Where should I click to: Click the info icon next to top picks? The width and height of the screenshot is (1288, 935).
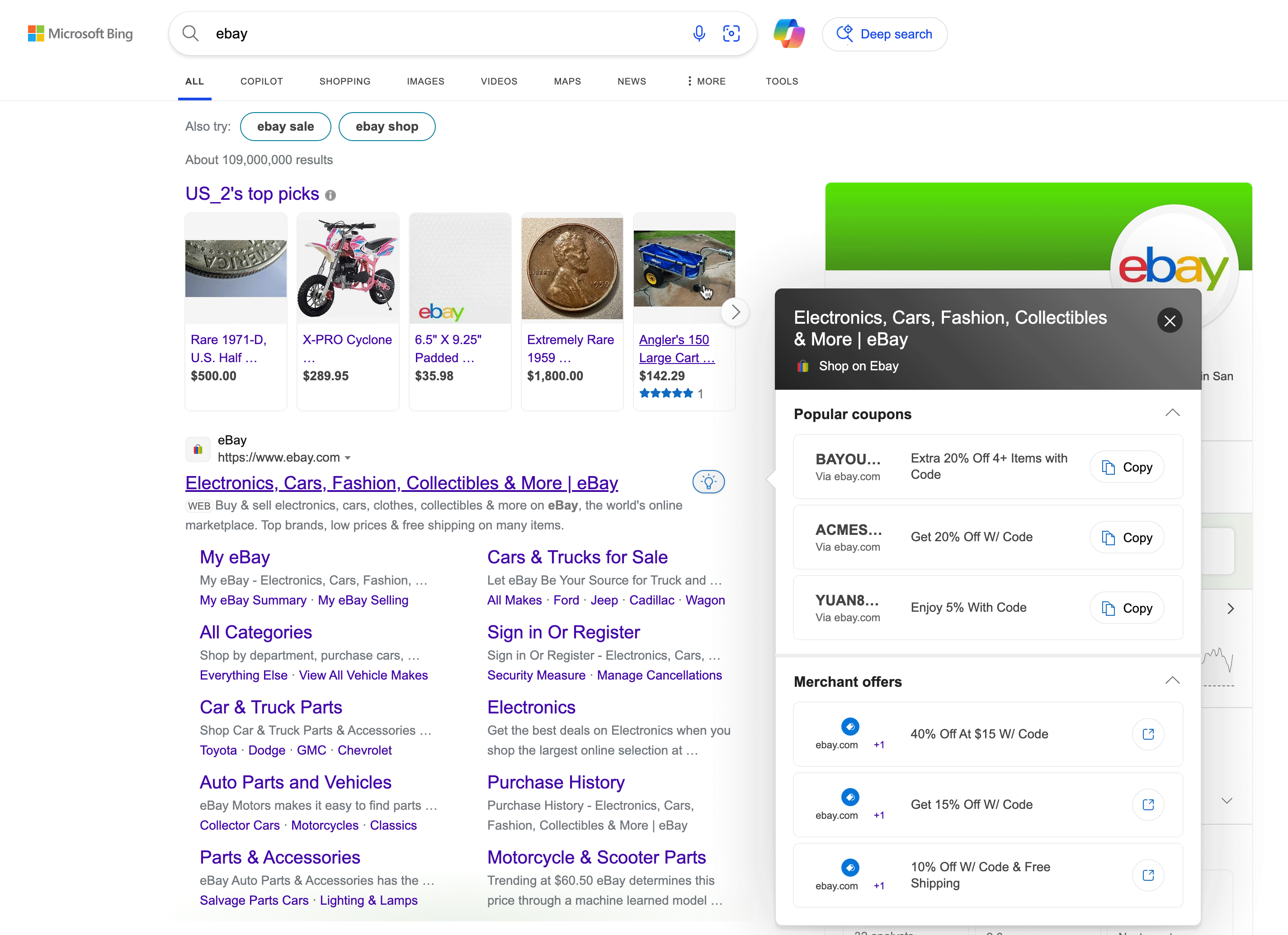pos(330,195)
